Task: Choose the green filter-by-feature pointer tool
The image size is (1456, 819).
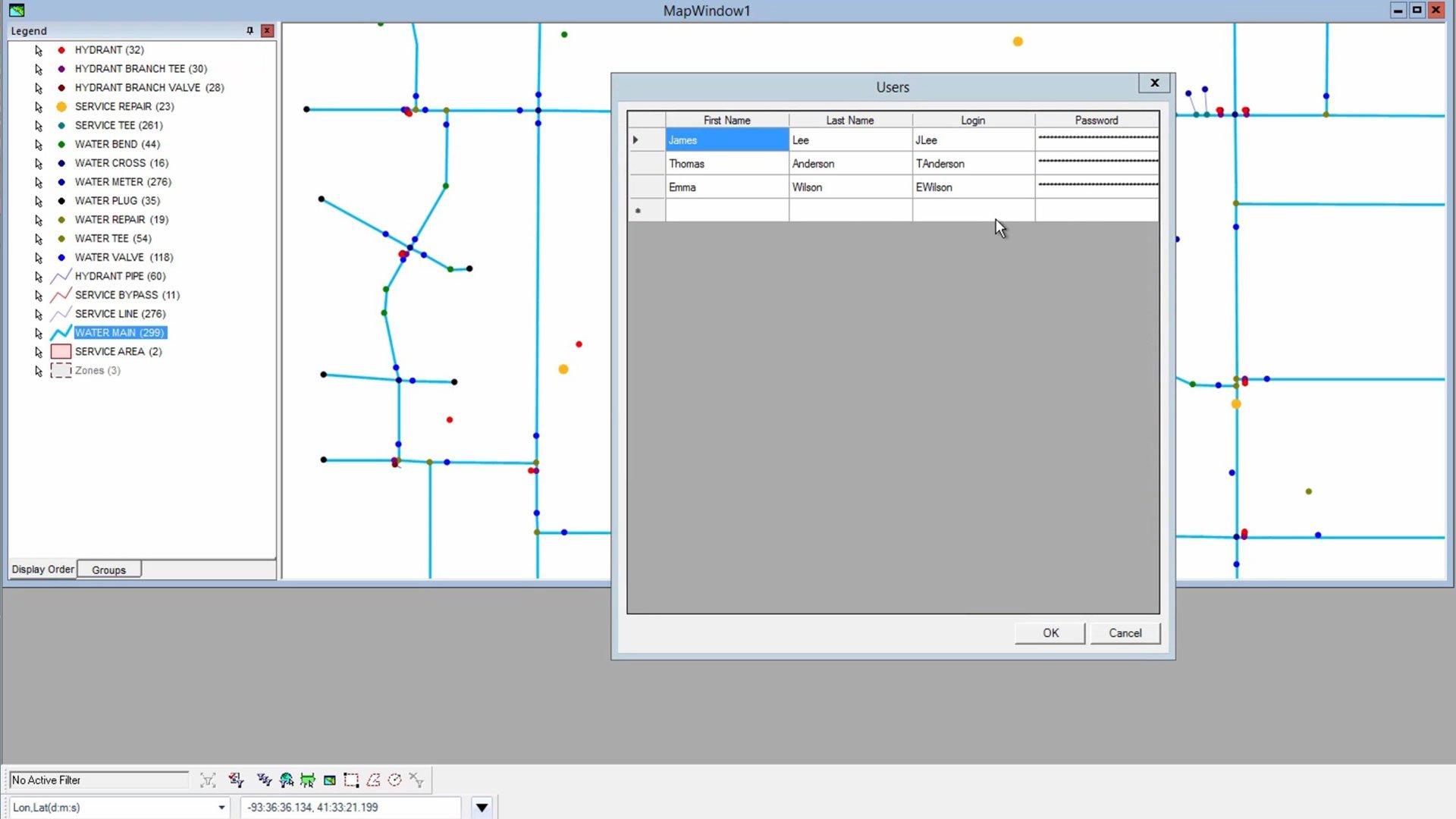Action: [x=308, y=780]
